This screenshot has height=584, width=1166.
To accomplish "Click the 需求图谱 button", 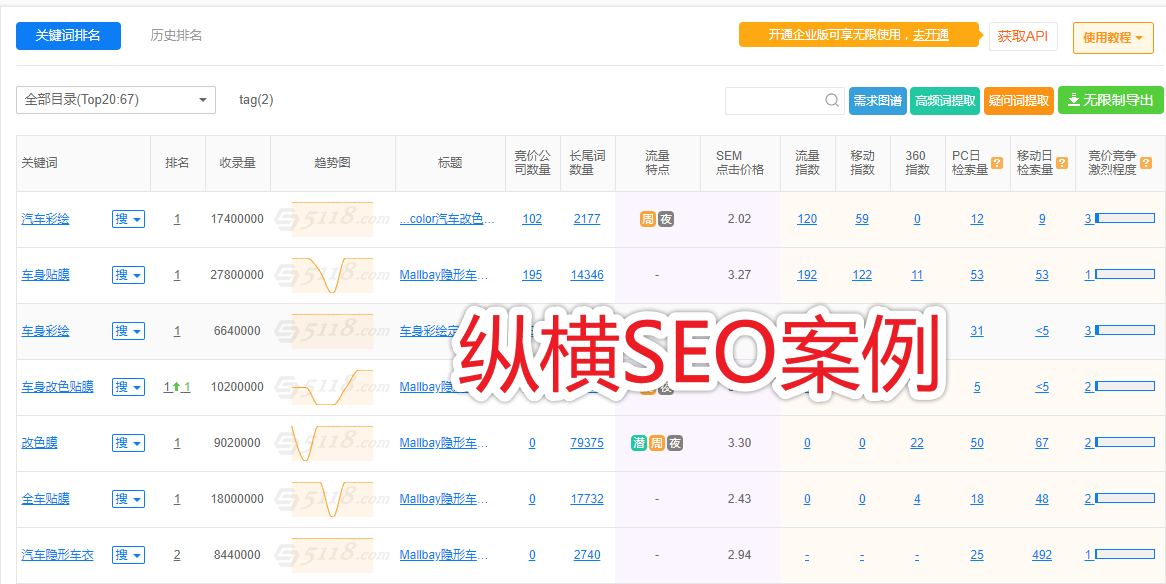I will tap(877, 101).
